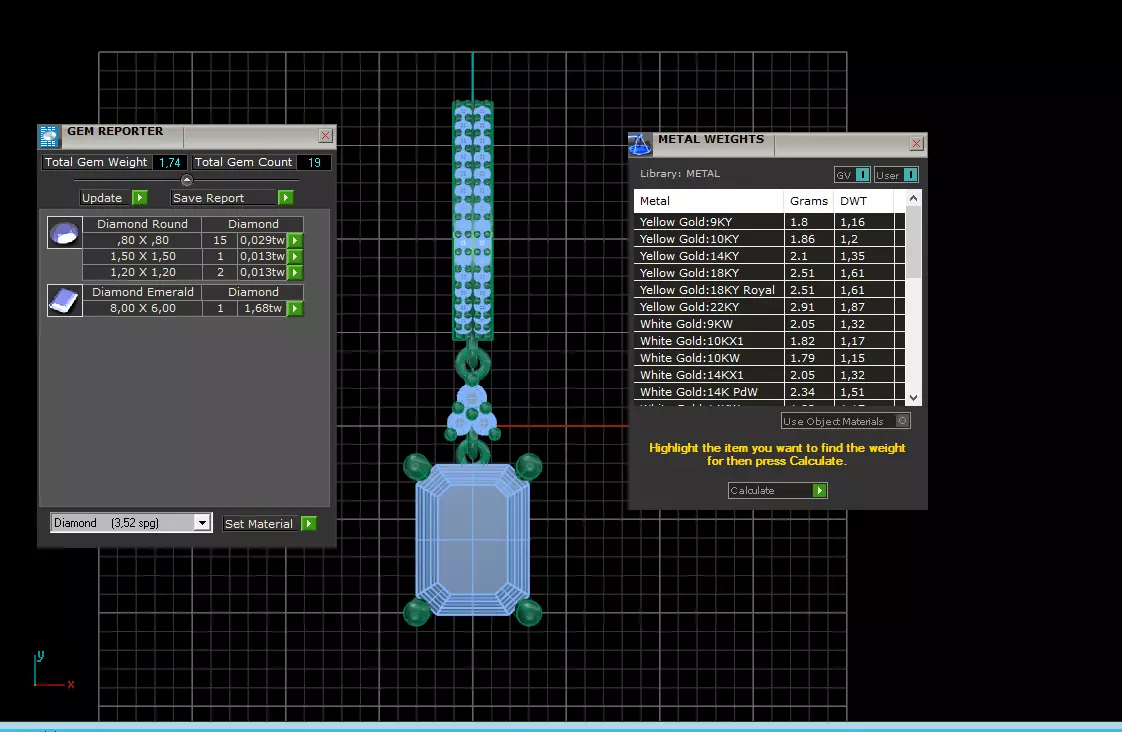Close the Metal Weights panel
The image size is (1122, 732).
click(916, 143)
